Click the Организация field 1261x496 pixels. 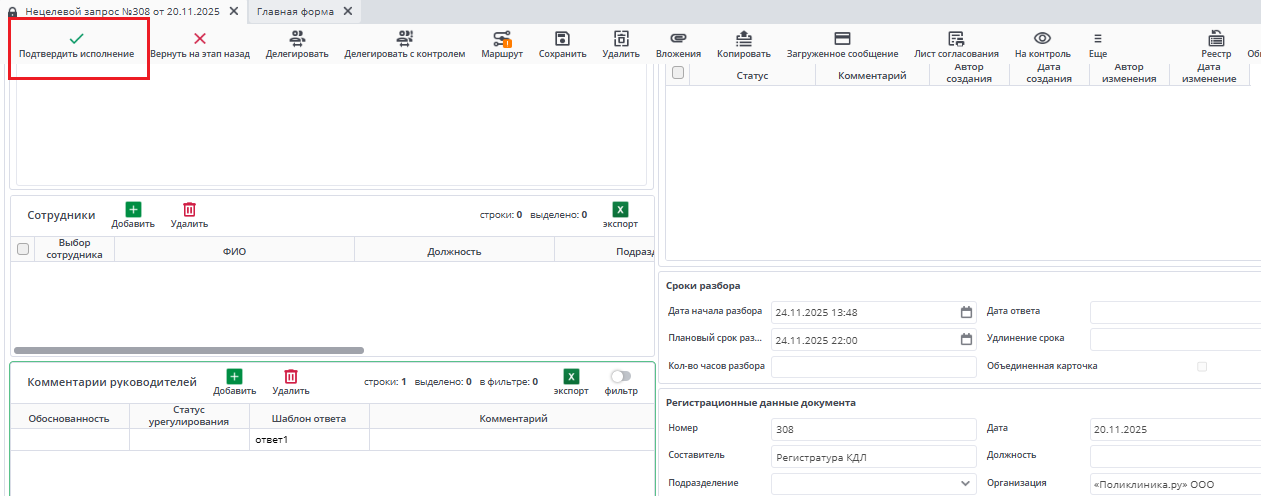1175,483
